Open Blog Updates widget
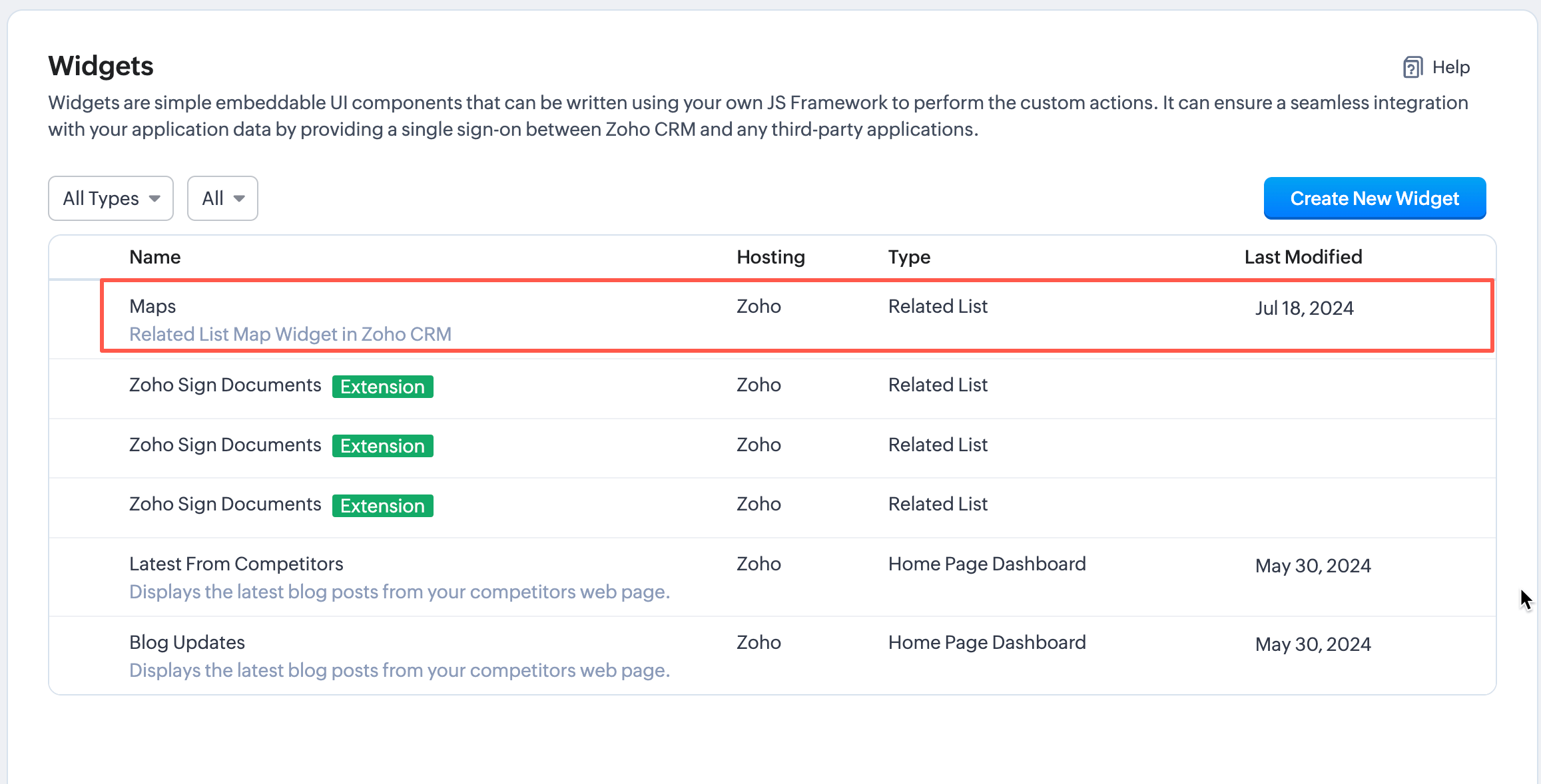The height and width of the screenshot is (784, 1541). [187, 642]
